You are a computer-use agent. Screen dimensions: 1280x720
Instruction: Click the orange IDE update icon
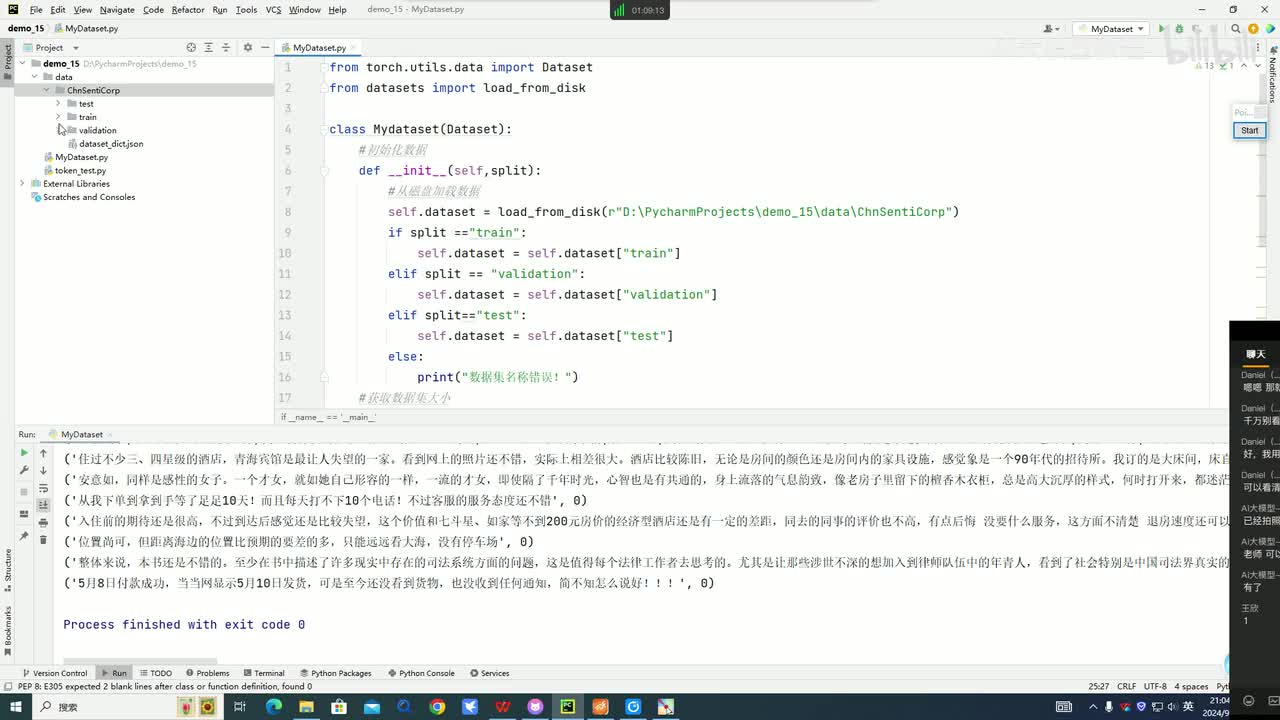[1253, 29]
